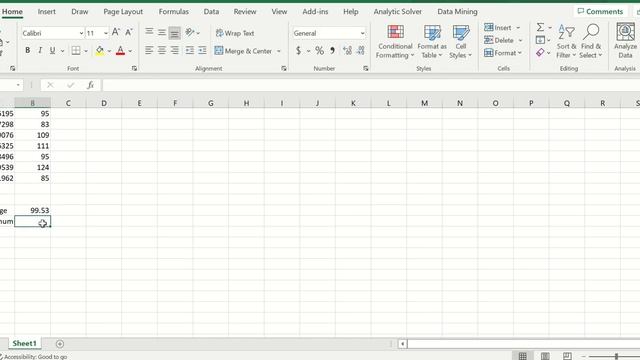Click Merge & Center button
The height and width of the screenshot is (360, 640).
pyautogui.click(x=243, y=51)
